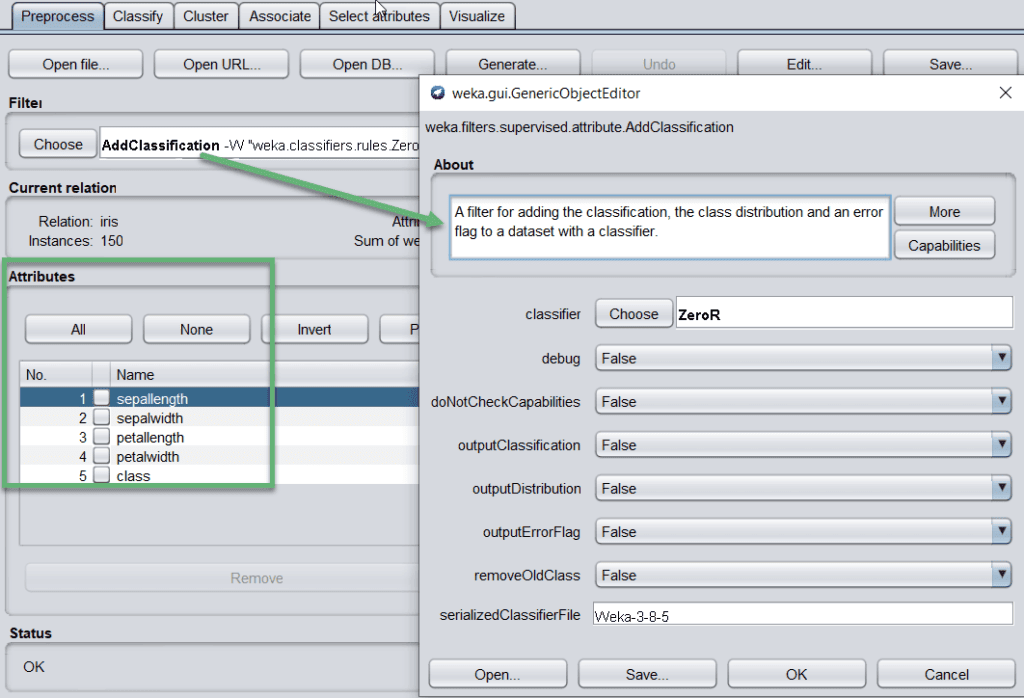Check the petalwidth attribute checkbox

pyautogui.click(x=103, y=456)
